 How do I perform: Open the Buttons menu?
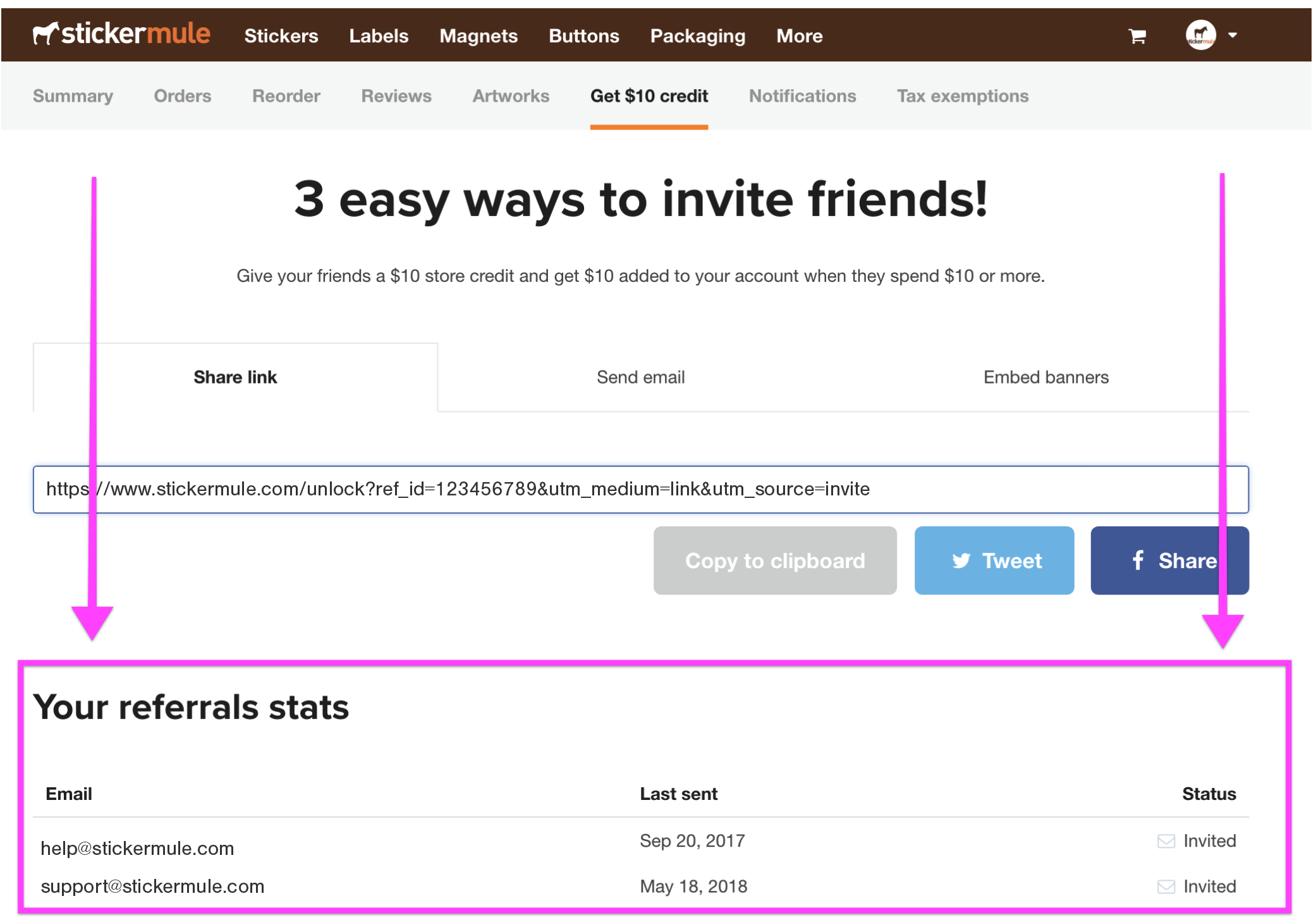(584, 36)
